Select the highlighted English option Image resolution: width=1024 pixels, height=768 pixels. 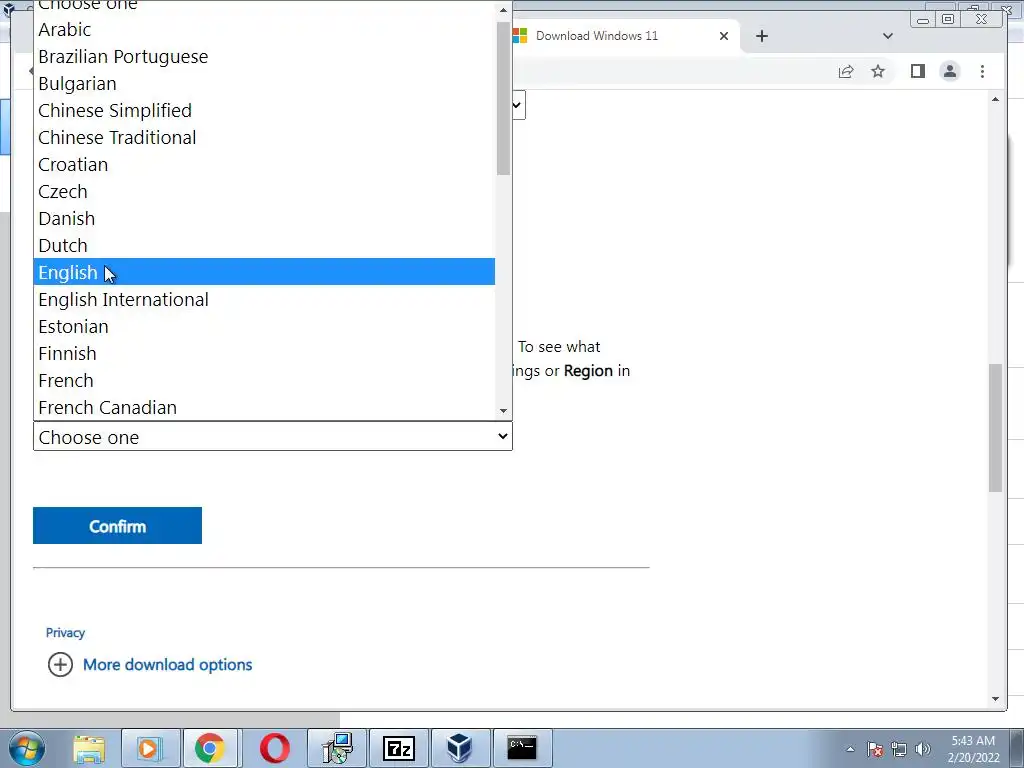[264, 272]
